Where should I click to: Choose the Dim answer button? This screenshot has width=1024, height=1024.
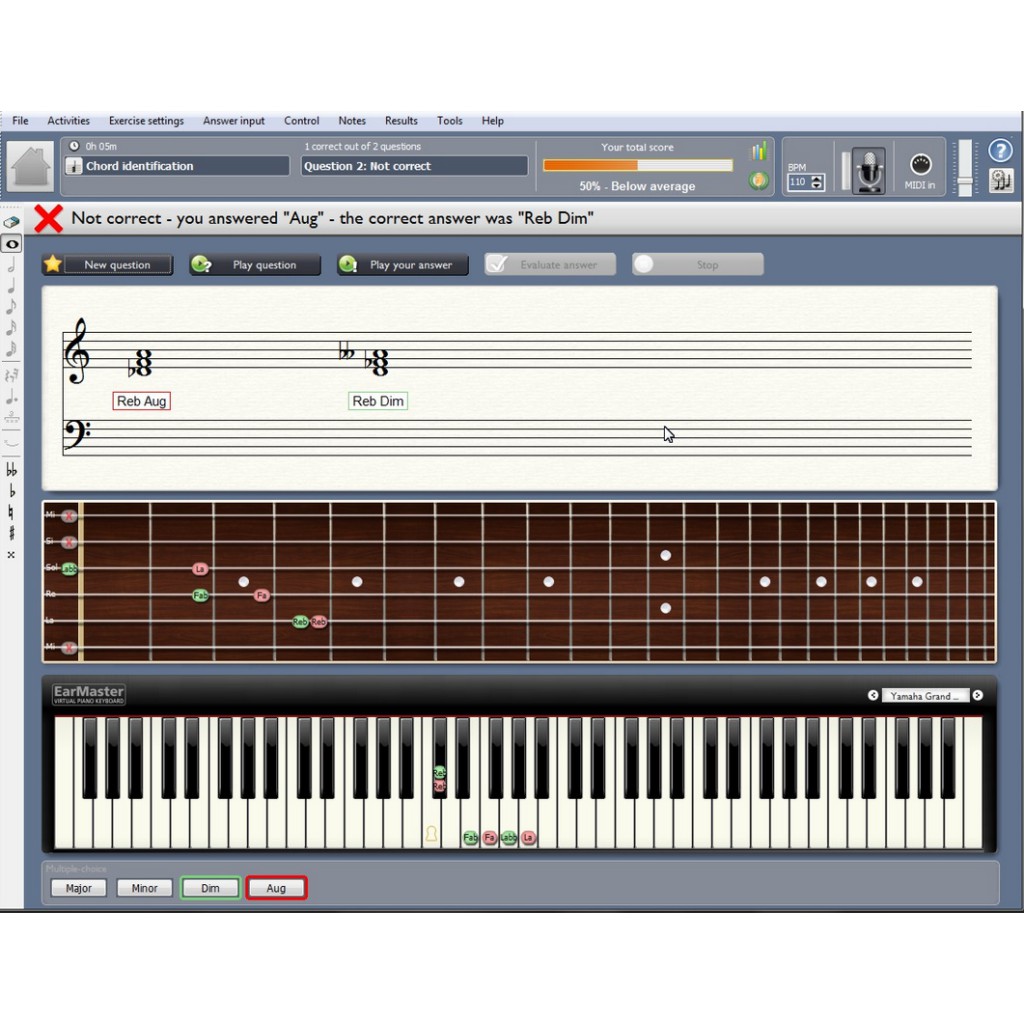[210, 888]
